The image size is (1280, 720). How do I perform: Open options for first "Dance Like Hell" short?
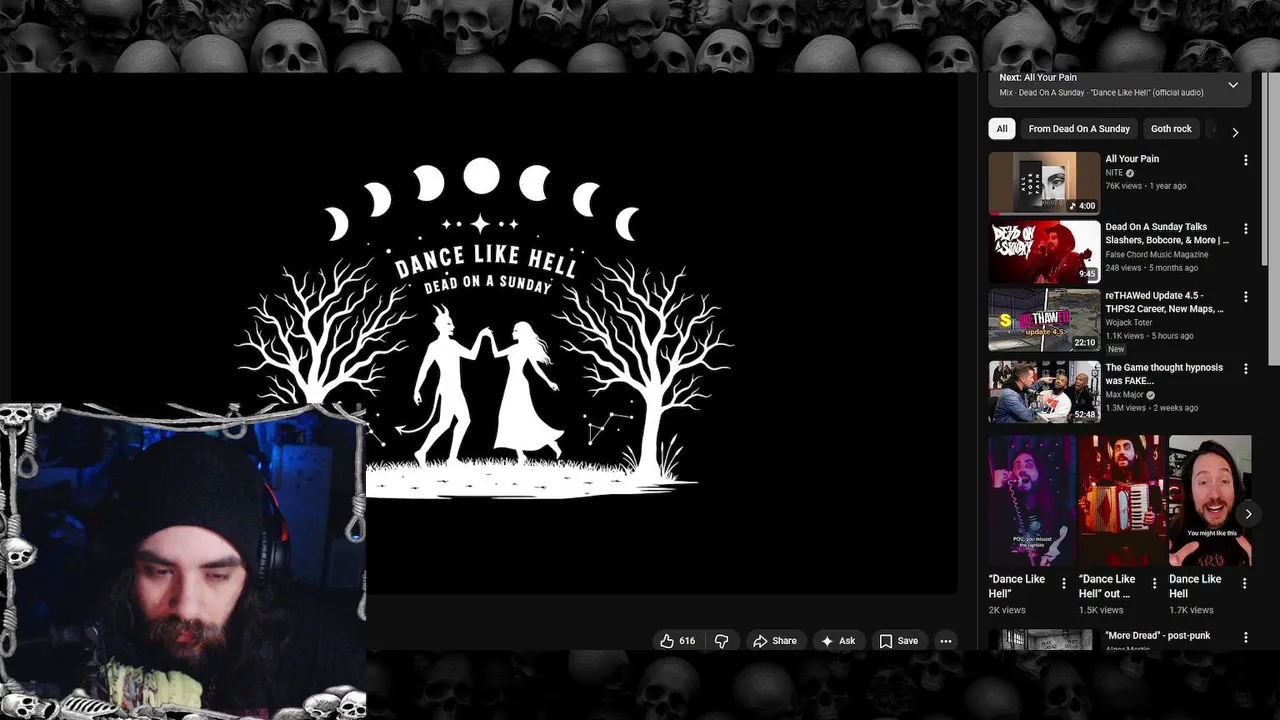(x=1064, y=583)
